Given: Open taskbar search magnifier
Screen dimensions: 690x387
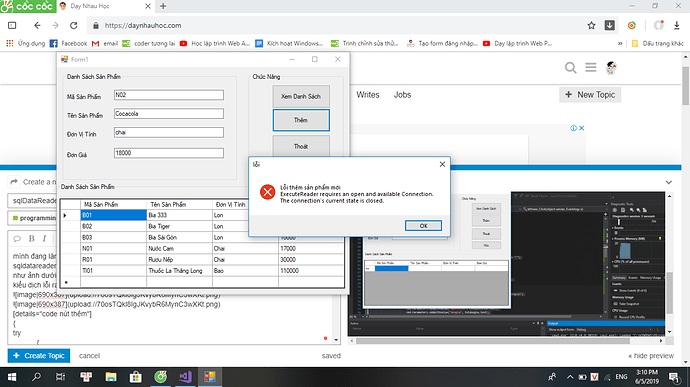Looking at the screenshot, I should 36,377.
